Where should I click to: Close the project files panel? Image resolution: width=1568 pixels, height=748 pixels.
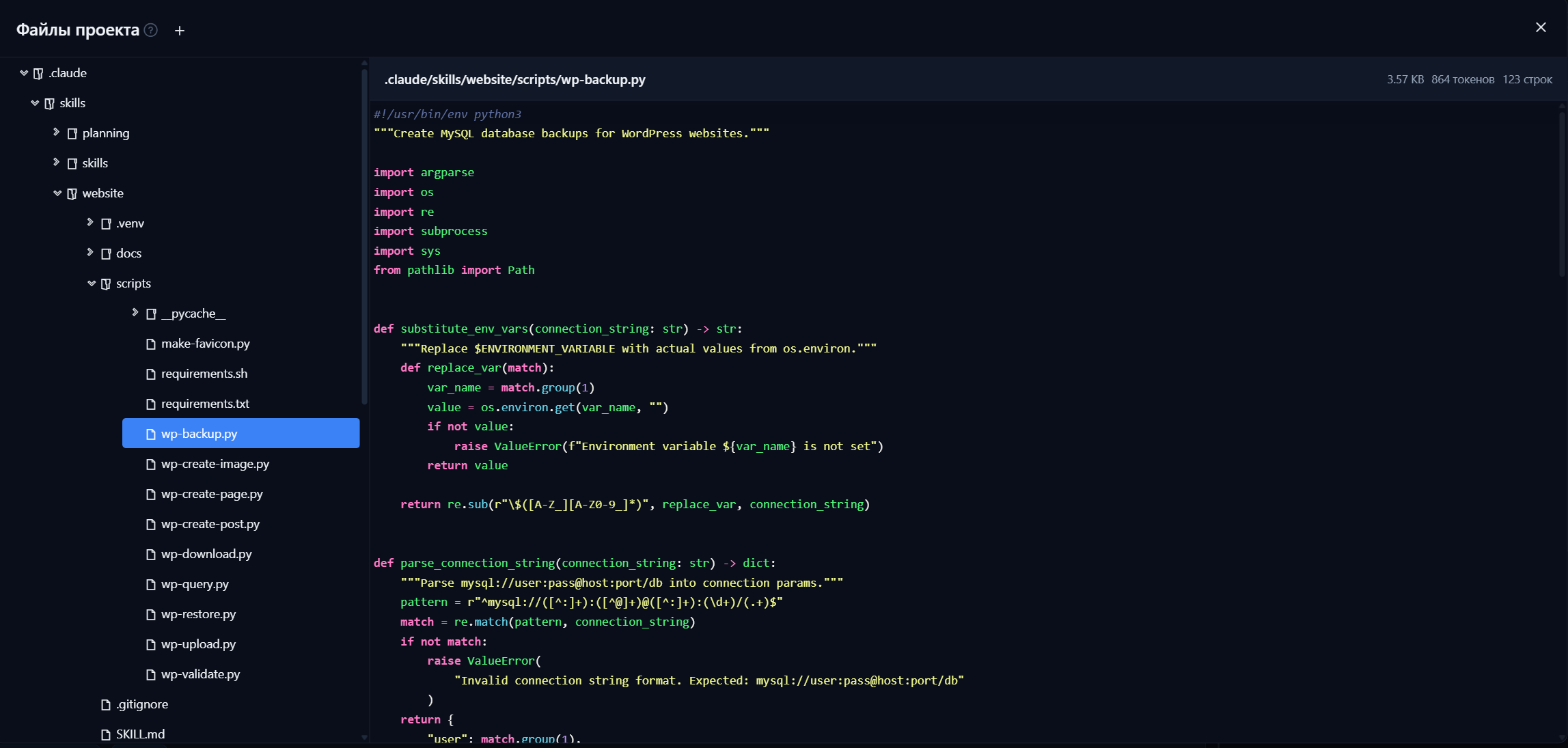click(x=1541, y=27)
